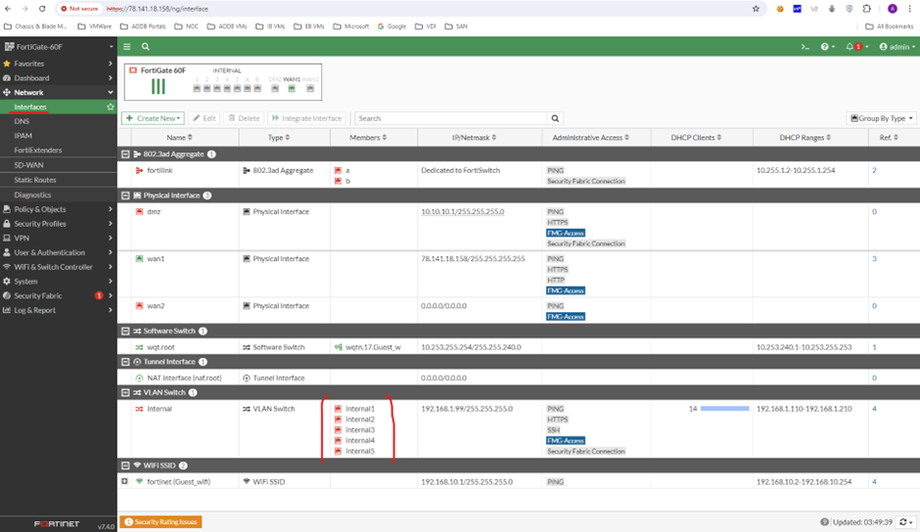Image resolution: width=920 pixels, height=532 pixels.
Task: Click Security Rating Issues button
Action: point(161,522)
